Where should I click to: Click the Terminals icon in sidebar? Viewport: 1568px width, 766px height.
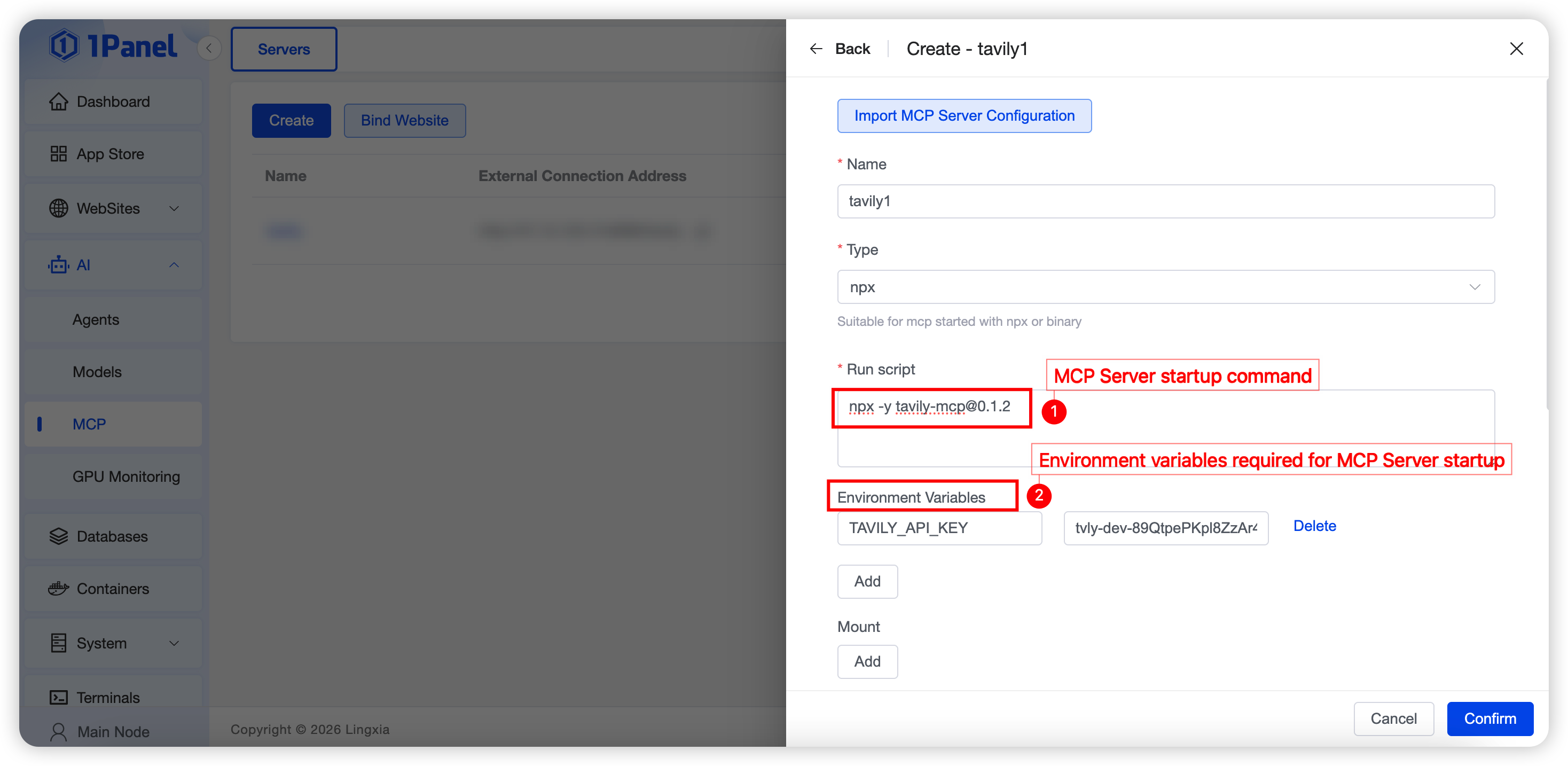pos(58,697)
